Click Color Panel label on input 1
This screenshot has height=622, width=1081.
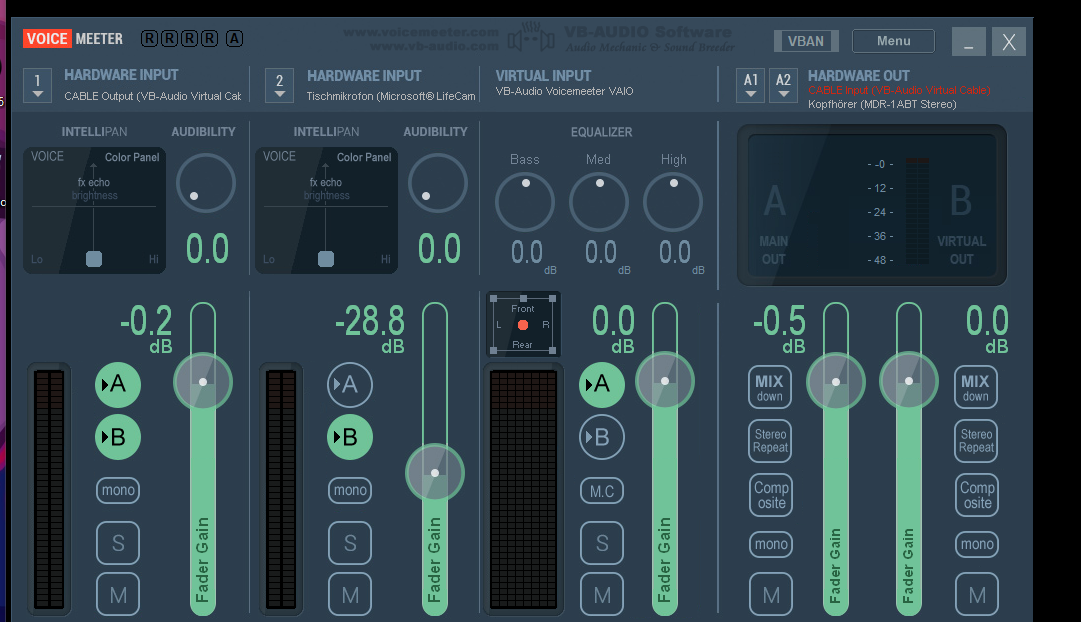click(132, 157)
